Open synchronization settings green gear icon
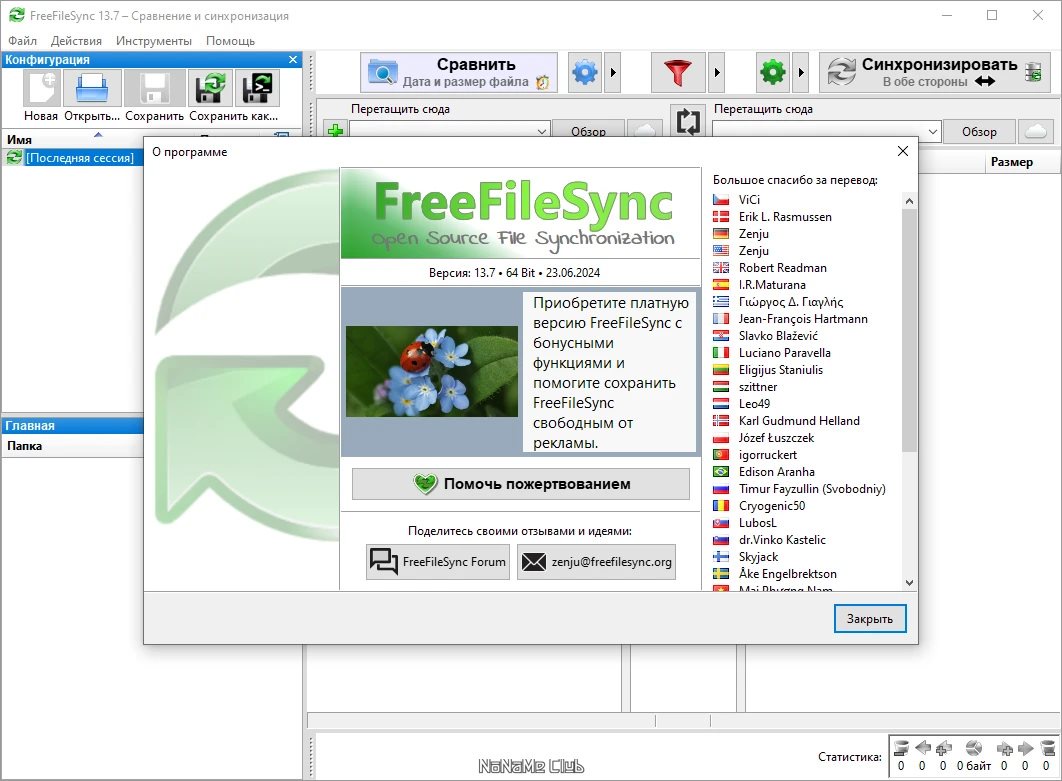Viewport: 1062px width, 781px height. coord(773,72)
